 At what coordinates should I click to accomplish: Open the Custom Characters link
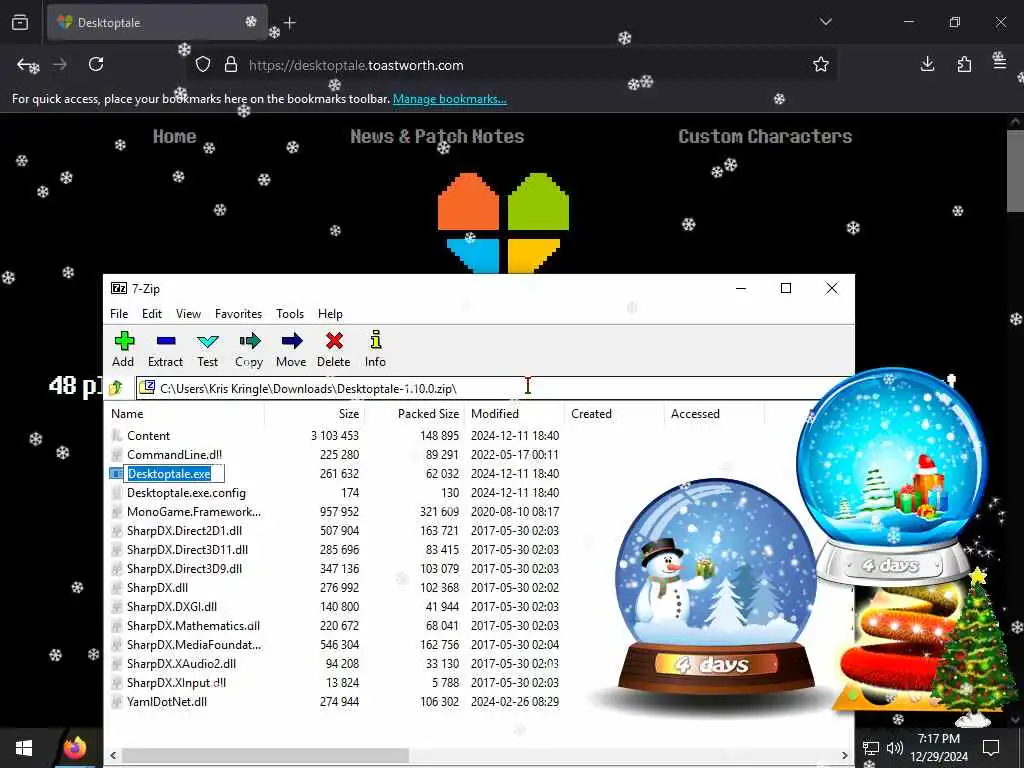click(x=765, y=136)
